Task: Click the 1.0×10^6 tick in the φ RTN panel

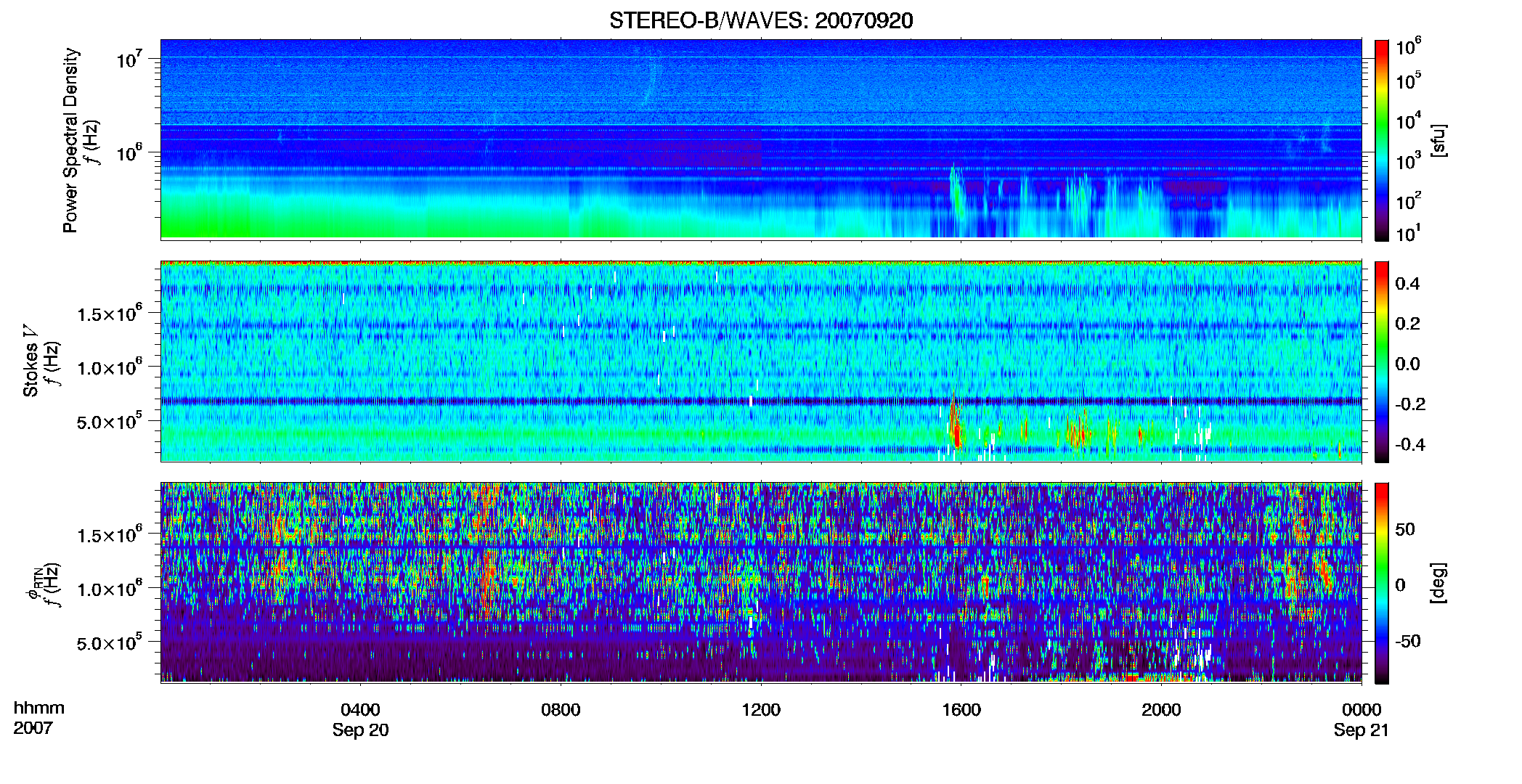Action: pyautogui.click(x=110, y=589)
